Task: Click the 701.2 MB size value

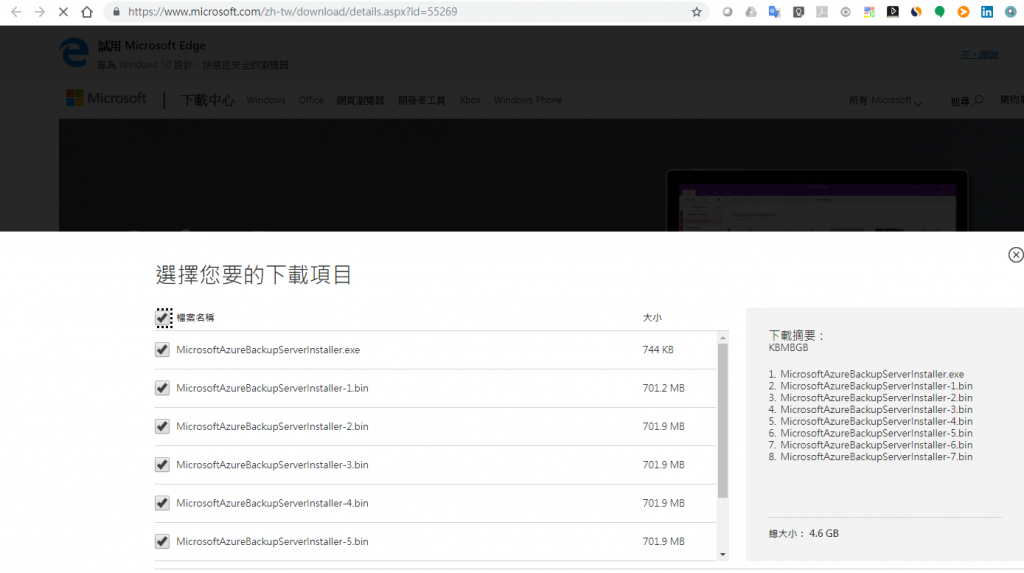Action: pyautogui.click(x=664, y=388)
